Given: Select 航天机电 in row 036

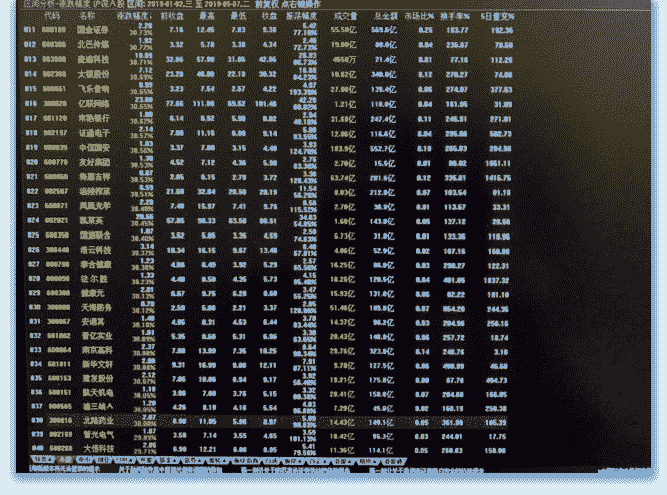Looking at the screenshot, I should [x=98, y=393].
